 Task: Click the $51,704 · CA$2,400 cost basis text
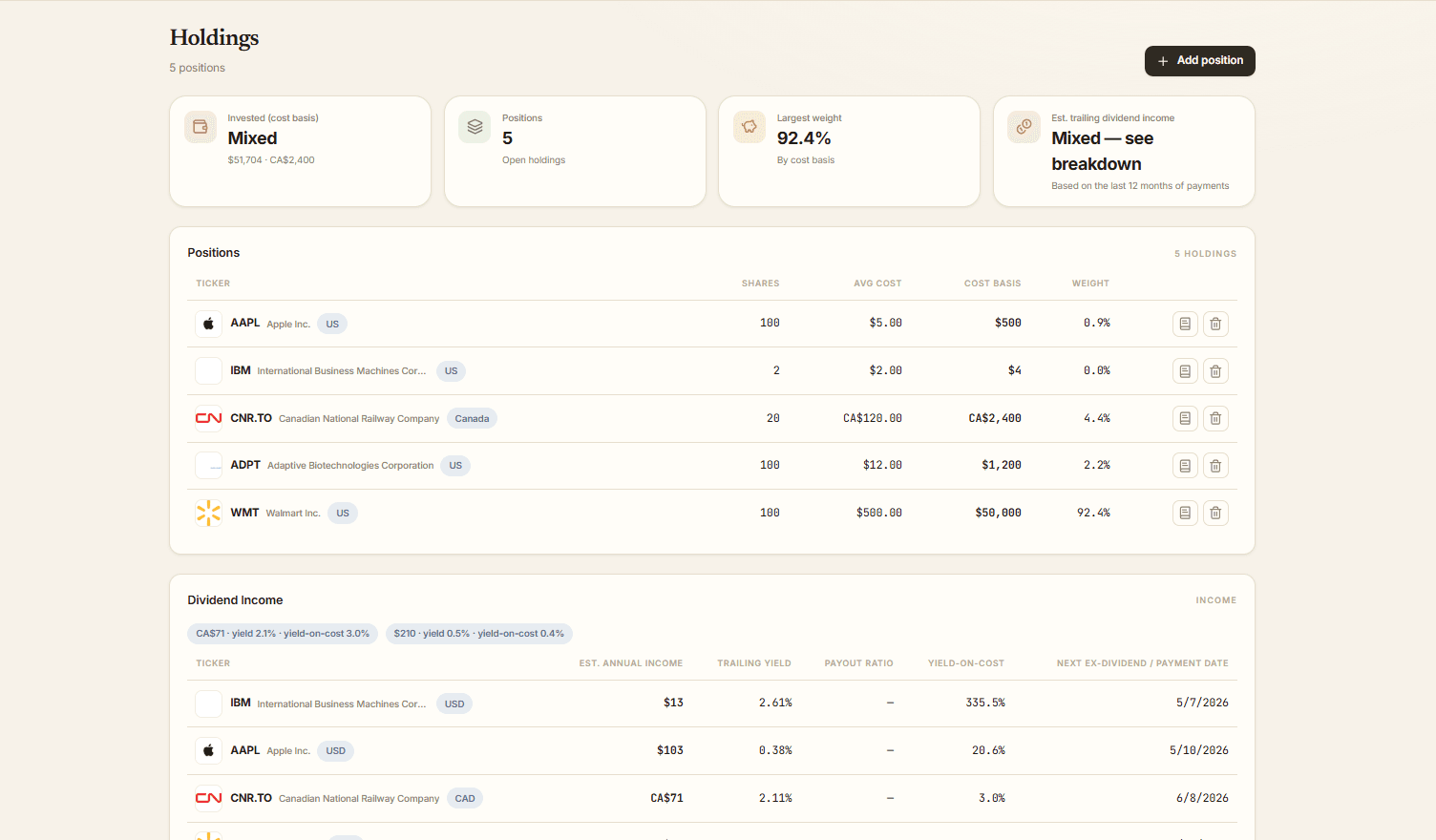(x=271, y=160)
